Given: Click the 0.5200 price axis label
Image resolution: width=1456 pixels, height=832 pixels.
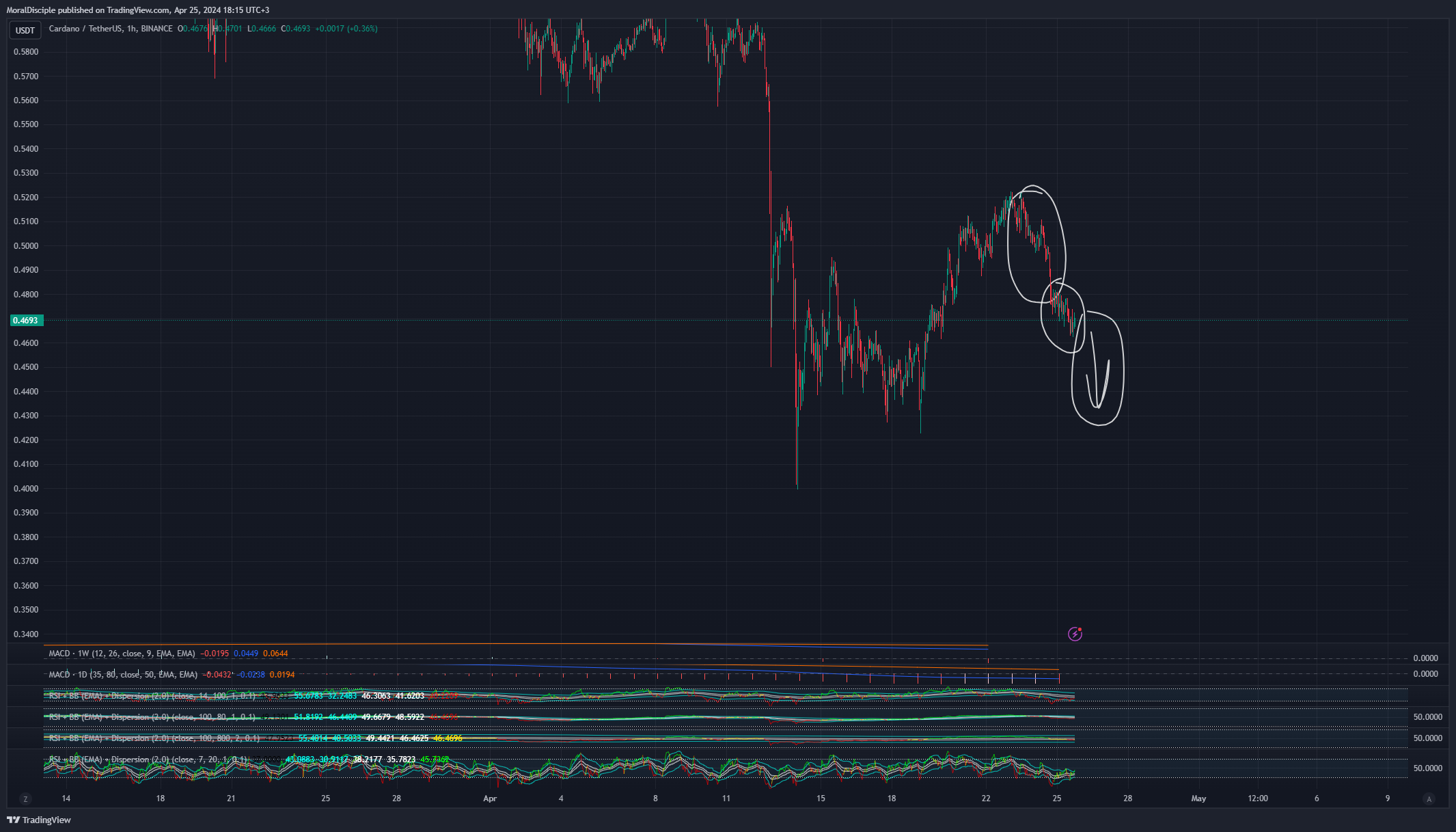Looking at the screenshot, I should tap(26, 198).
